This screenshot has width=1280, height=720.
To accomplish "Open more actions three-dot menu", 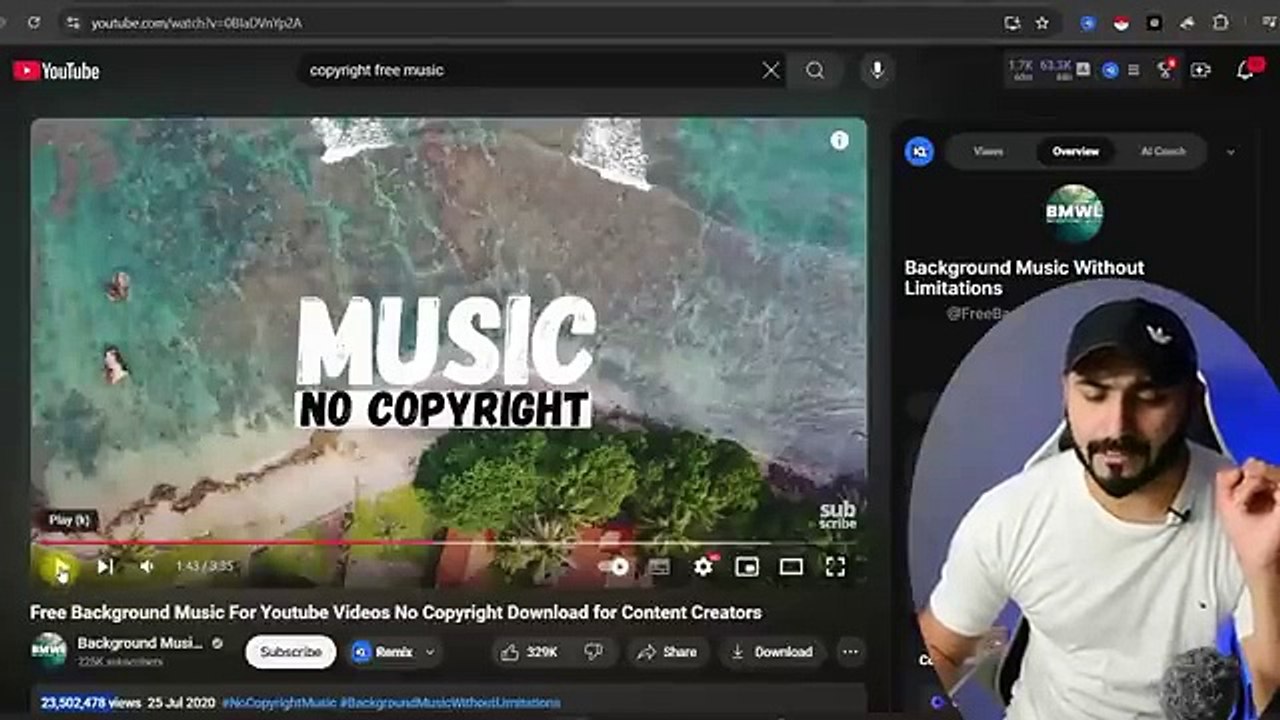I will (x=850, y=652).
